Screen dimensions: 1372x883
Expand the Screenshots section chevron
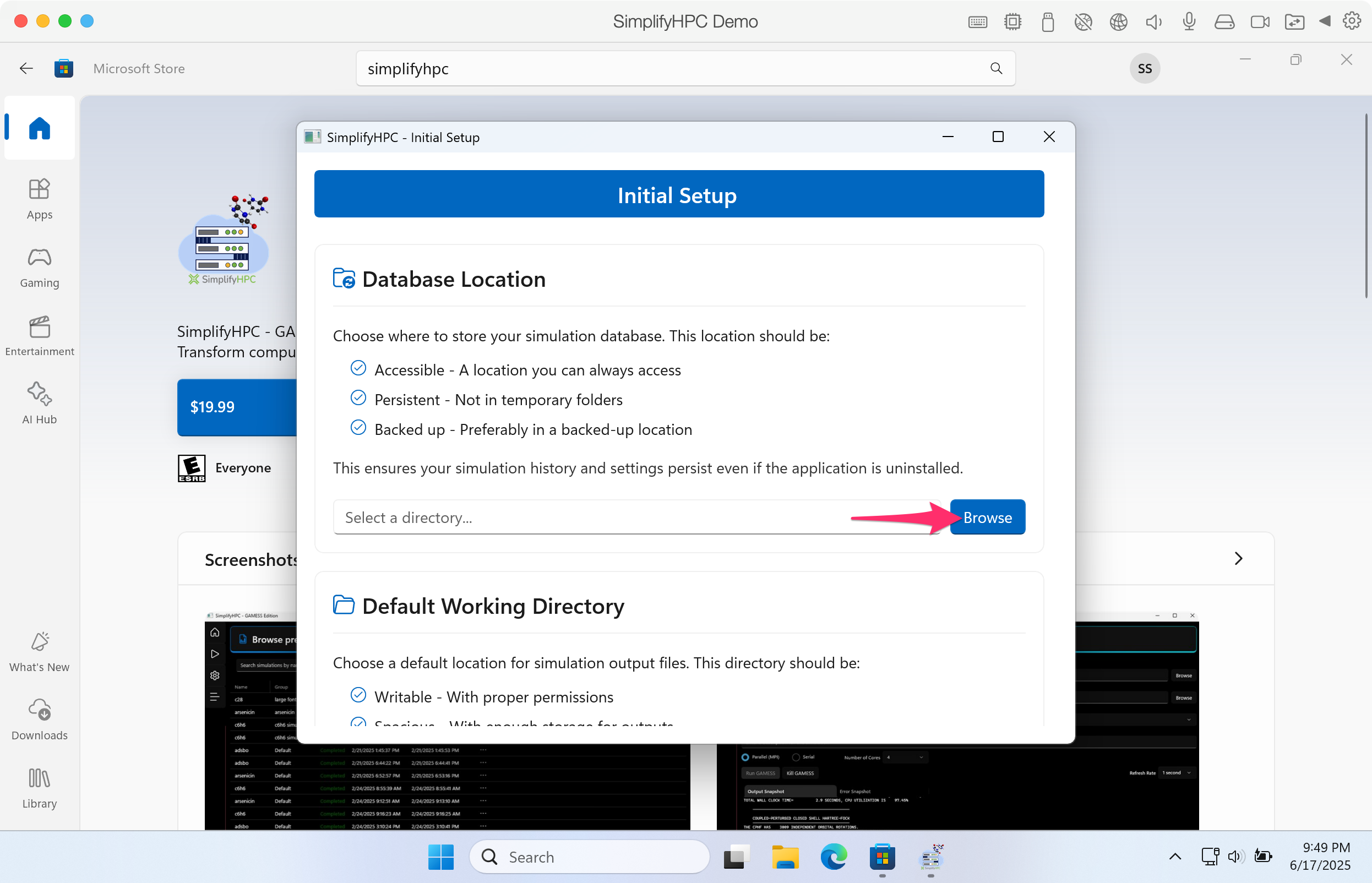coord(1238,558)
